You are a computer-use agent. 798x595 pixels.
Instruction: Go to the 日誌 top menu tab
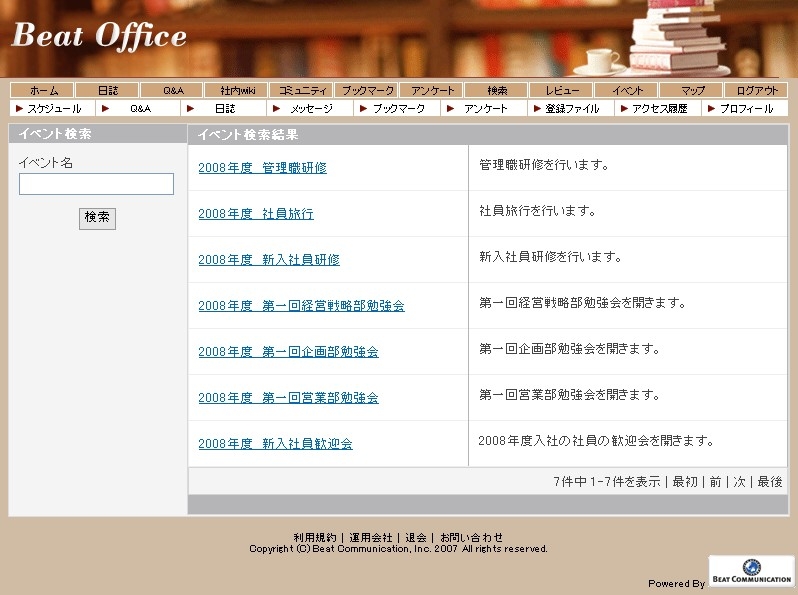(x=107, y=90)
